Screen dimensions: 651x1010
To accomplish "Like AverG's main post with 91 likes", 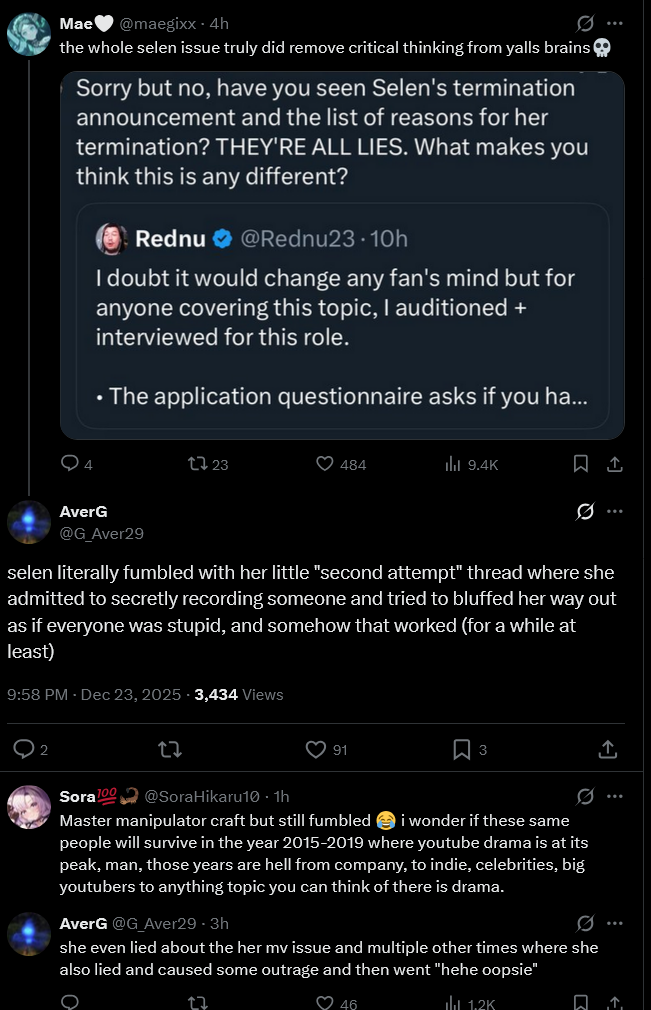I will click(x=316, y=749).
